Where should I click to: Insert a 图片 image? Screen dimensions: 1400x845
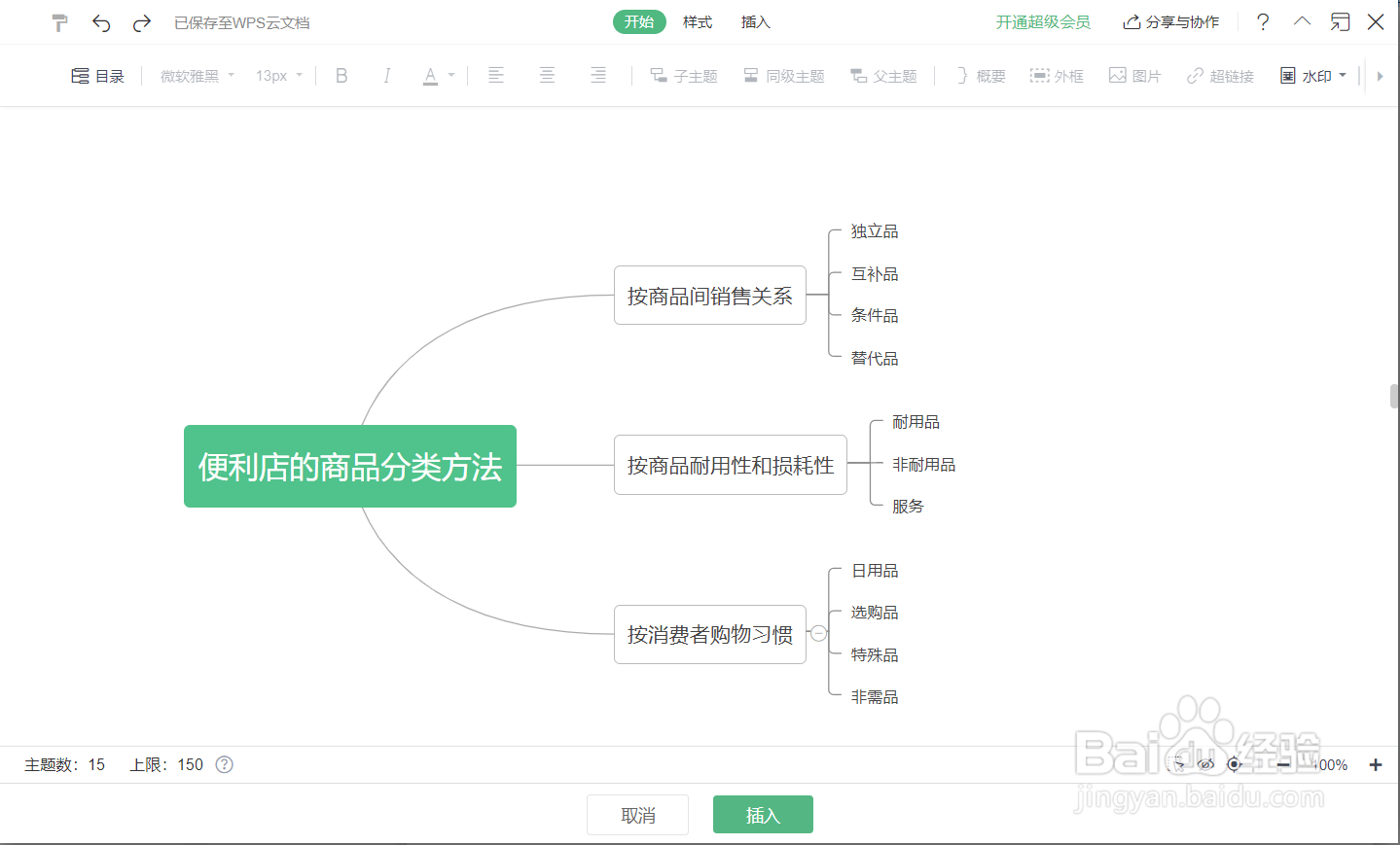1135,76
